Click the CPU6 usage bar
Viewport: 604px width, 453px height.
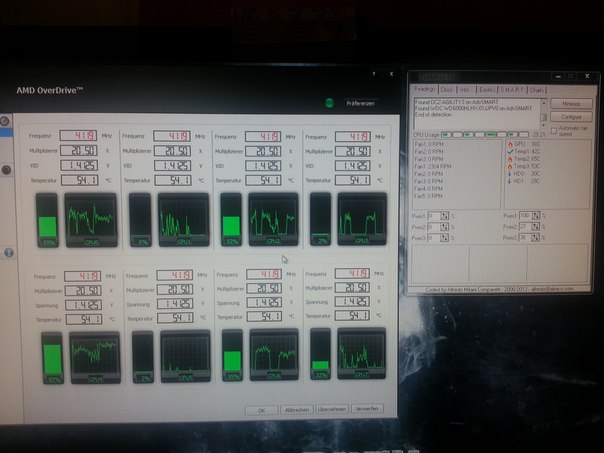pyautogui.click(x=232, y=356)
